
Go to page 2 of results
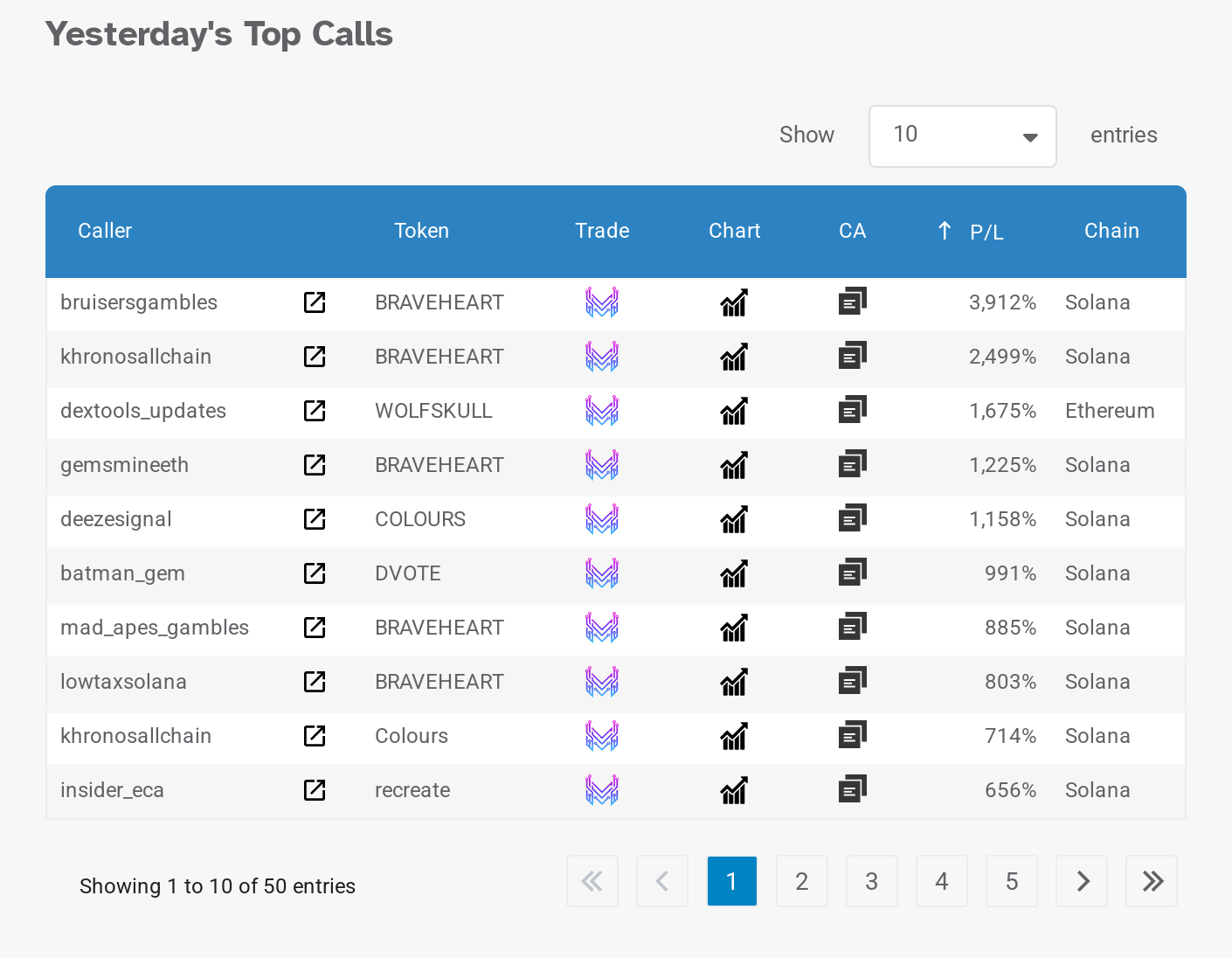click(801, 881)
